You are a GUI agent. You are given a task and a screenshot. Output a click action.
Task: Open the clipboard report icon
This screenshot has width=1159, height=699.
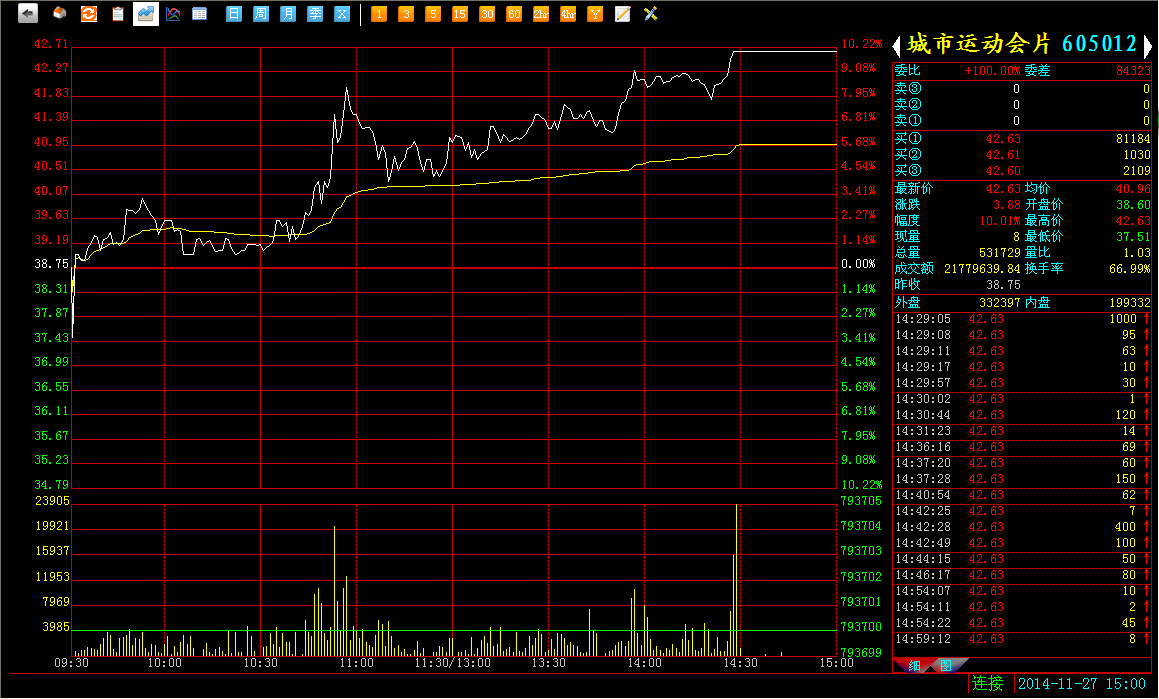pos(118,13)
